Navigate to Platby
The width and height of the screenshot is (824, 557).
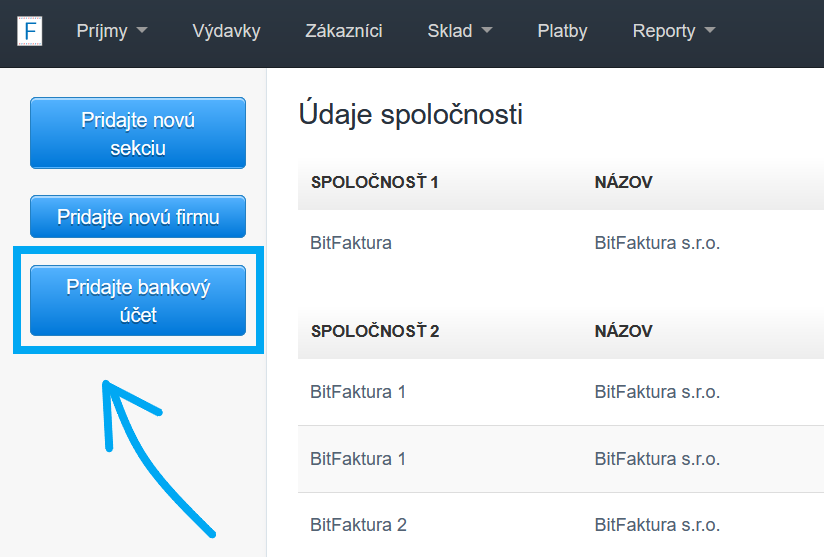[x=562, y=31]
